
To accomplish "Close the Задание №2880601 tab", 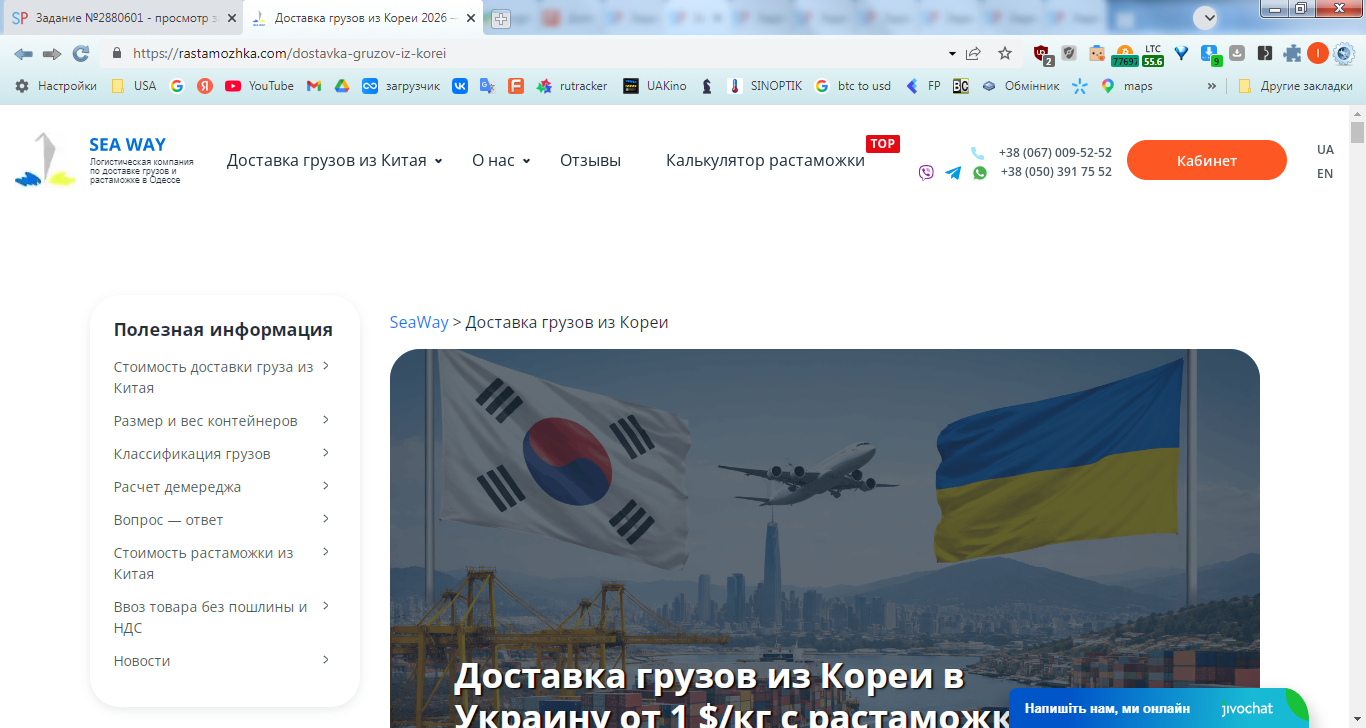I will (x=231, y=19).
